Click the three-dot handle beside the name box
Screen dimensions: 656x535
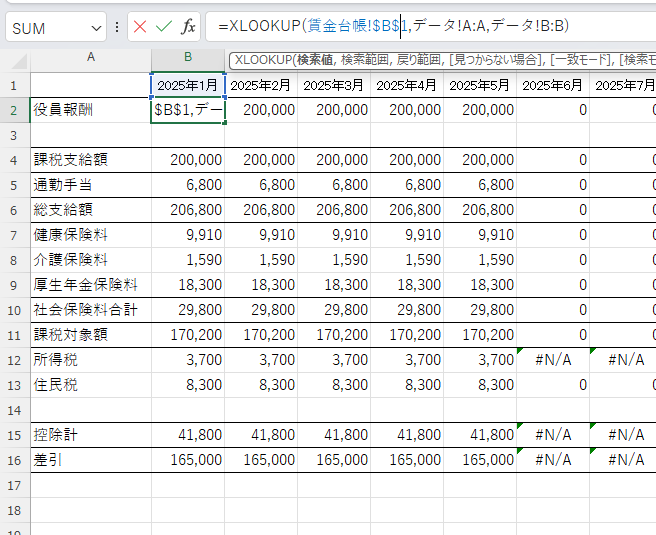pyautogui.click(x=118, y=27)
